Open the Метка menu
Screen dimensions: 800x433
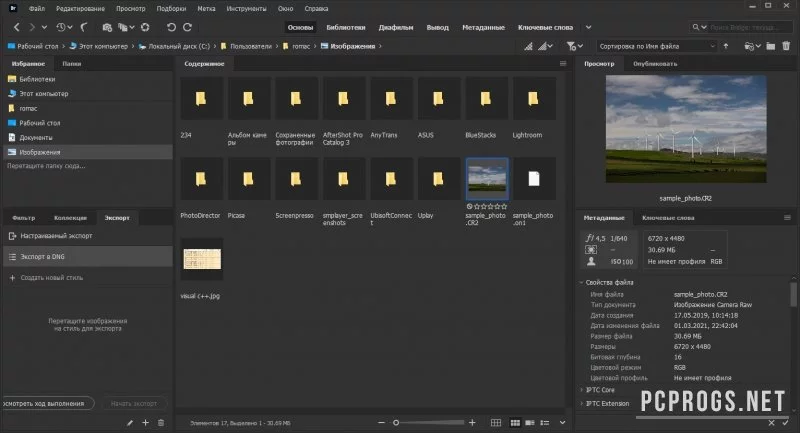206,9
